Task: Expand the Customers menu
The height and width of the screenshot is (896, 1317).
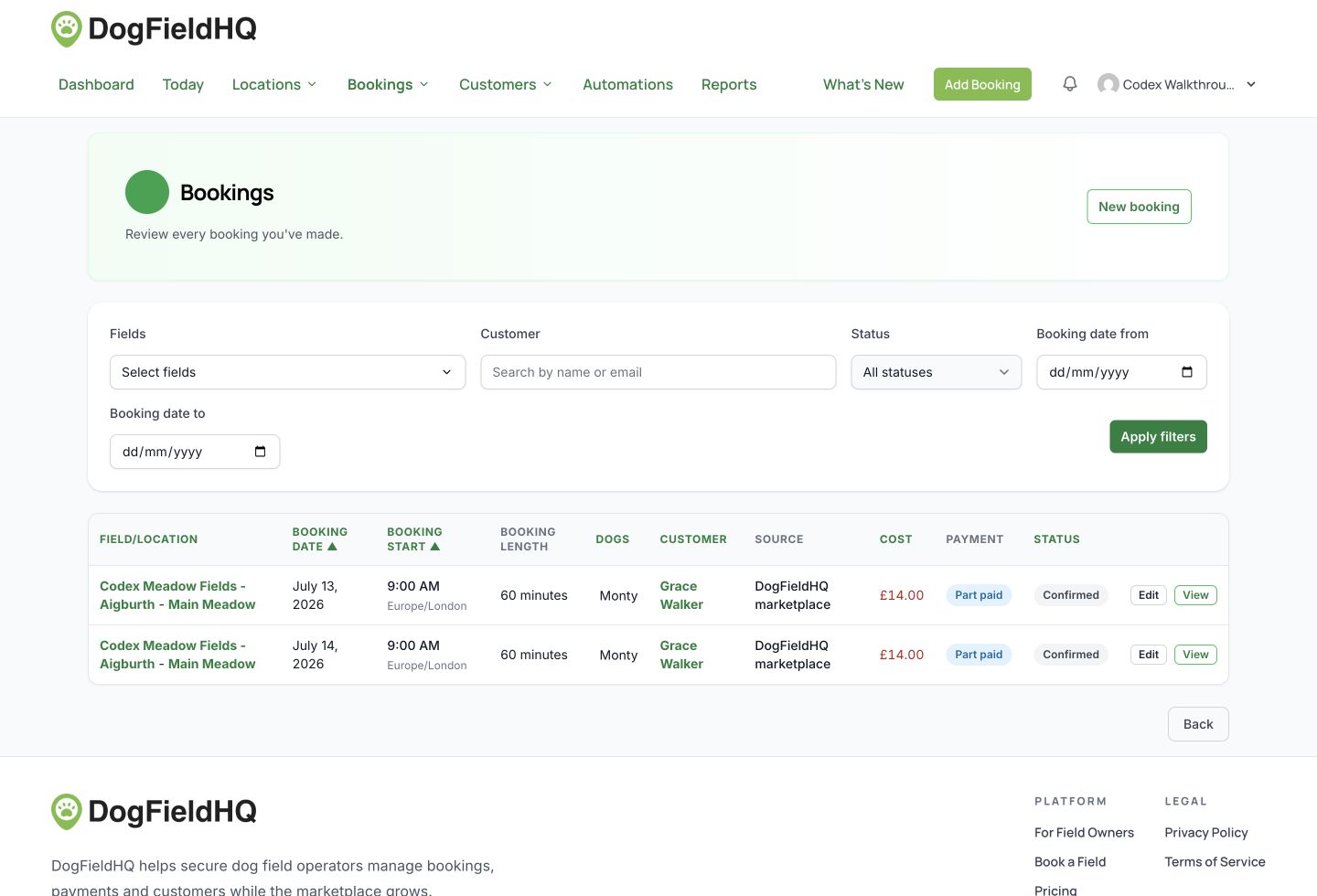Action: tap(506, 84)
